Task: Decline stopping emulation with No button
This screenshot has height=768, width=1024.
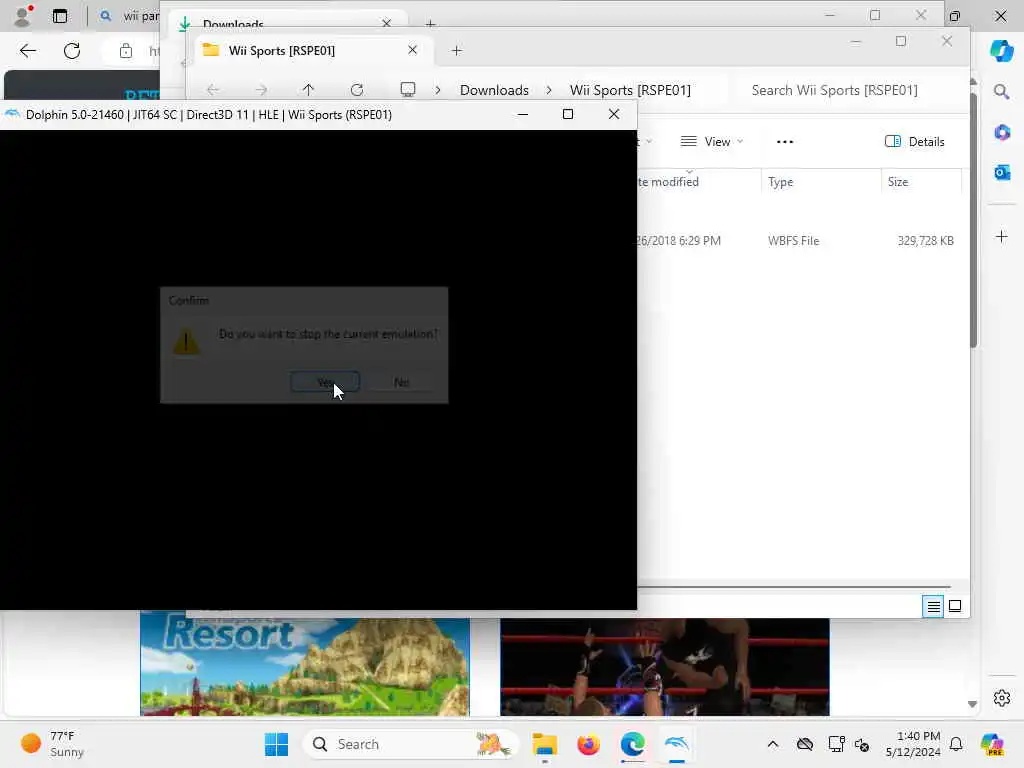Action: click(401, 382)
